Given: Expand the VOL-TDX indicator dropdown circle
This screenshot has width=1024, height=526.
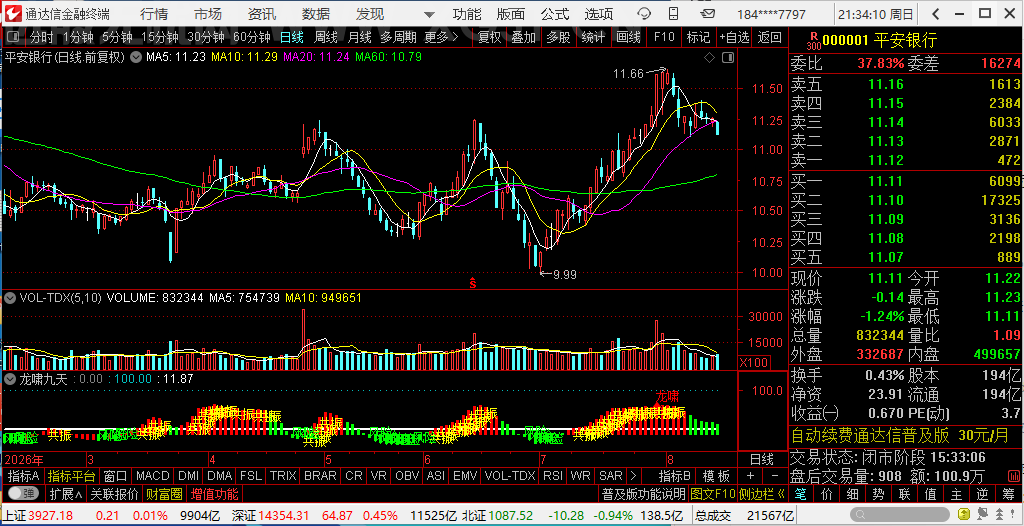Looking at the screenshot, I should tap(10, 298).
